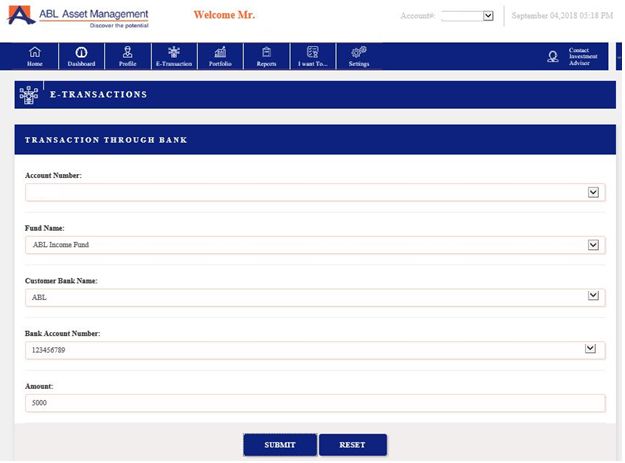Image resolution: width=625 pixels, height=463 pixels.
Task: Open the Profile nav icon
Action: (128, 56)
